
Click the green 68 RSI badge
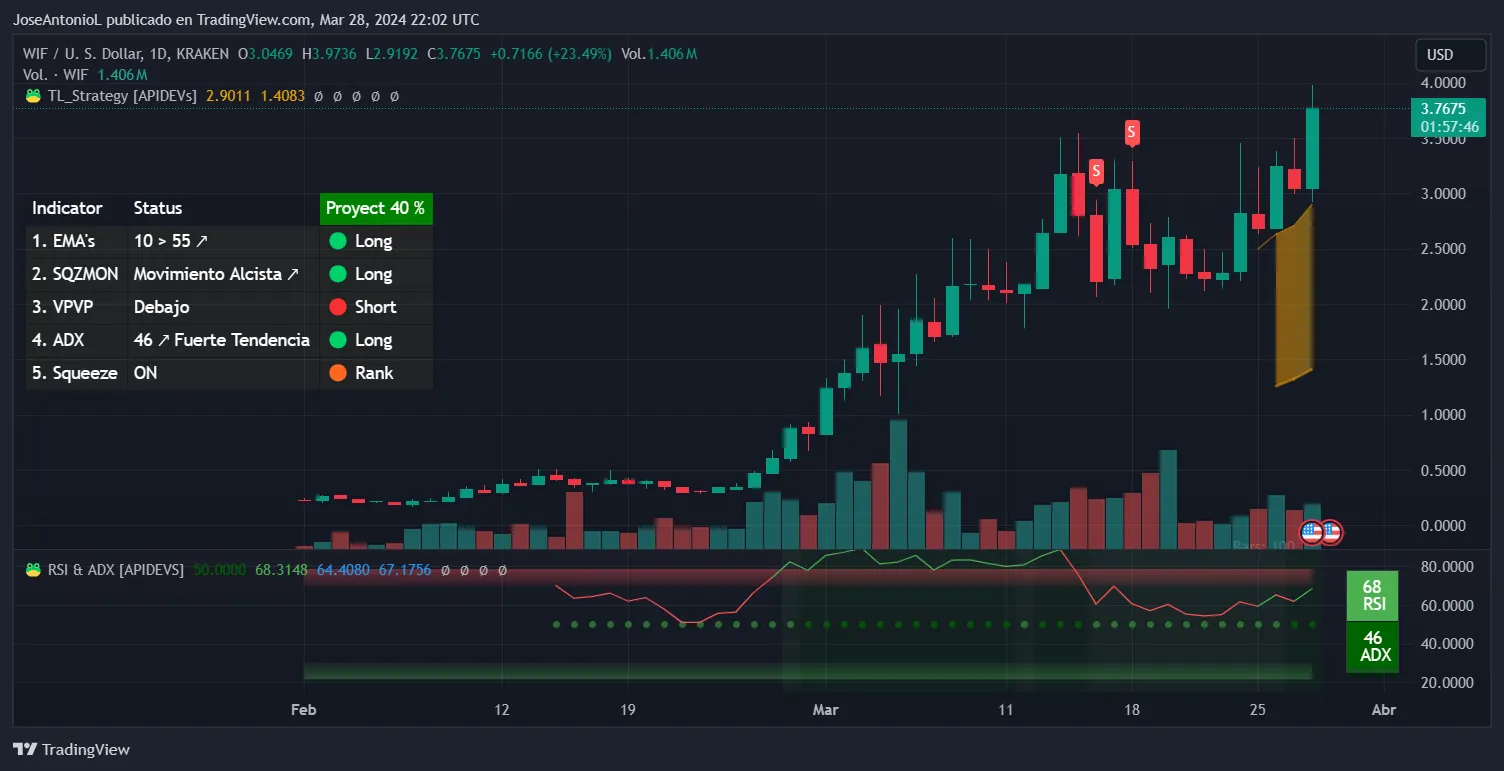tap(1372, 596)
